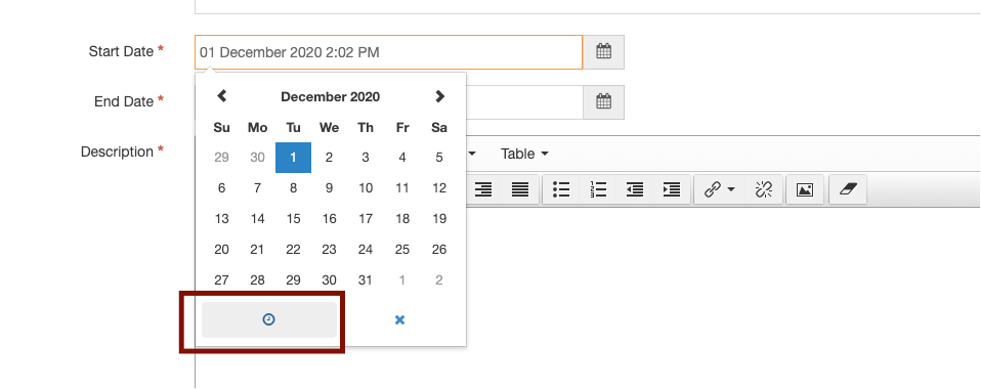Remove link with unlink icon

(x=764, y=189)
